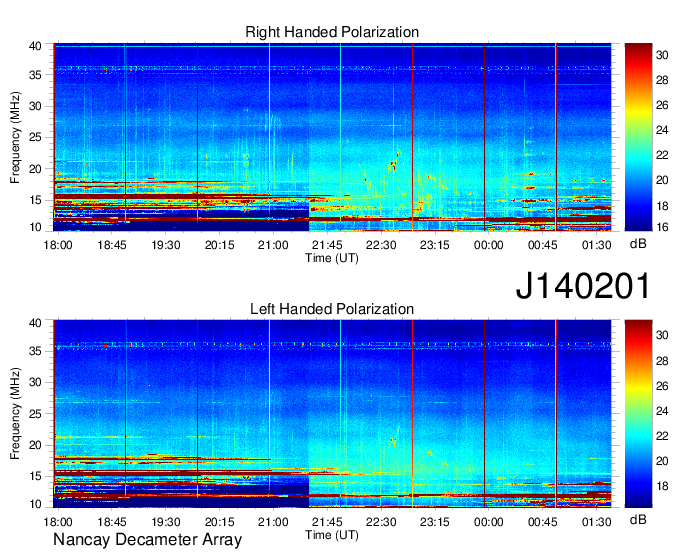Click 20 MHz frequency tick of right-handed plot
680x552 pixels.
coord(36,169)
